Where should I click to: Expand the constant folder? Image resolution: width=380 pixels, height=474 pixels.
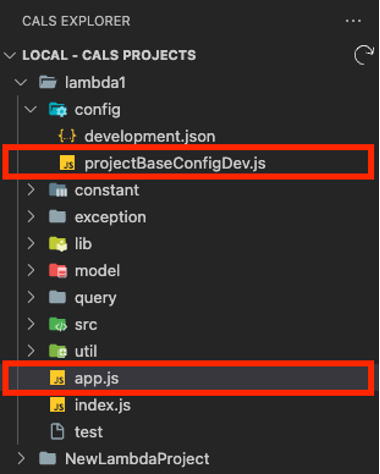coord(31,190)
